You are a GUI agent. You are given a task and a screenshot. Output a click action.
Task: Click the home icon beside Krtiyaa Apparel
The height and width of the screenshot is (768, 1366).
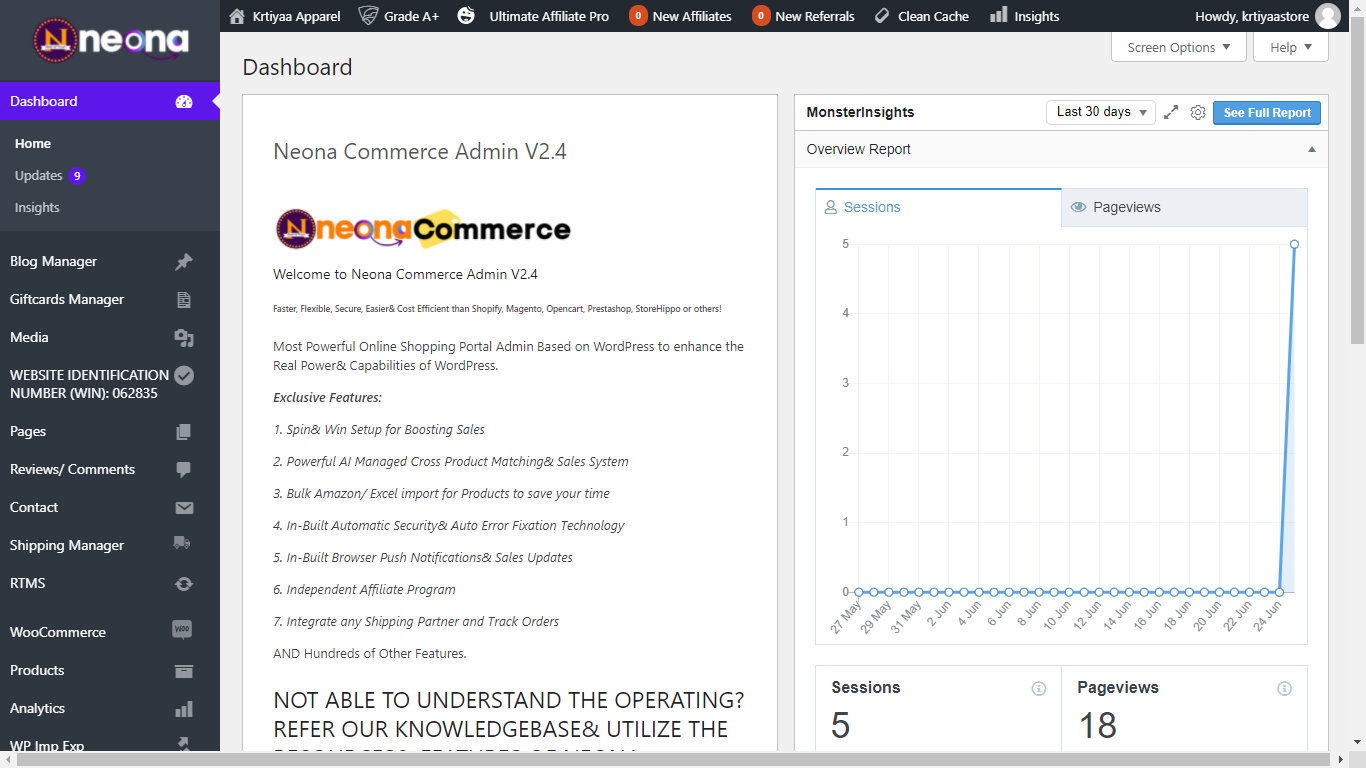point(237,16)
